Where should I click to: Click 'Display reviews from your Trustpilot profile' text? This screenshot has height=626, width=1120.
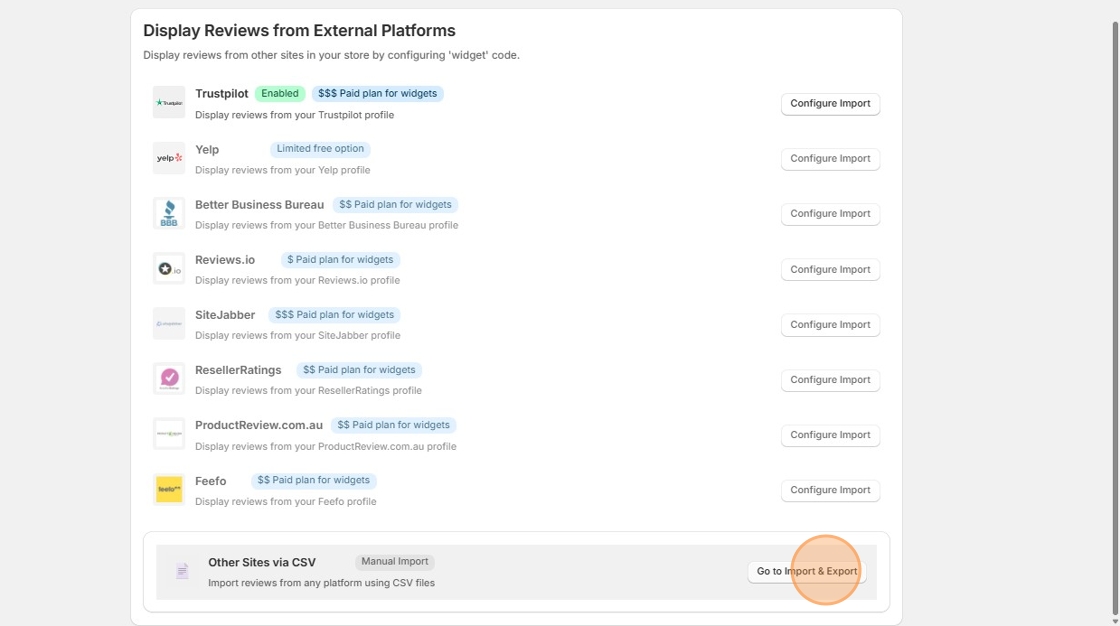point(294,115)
